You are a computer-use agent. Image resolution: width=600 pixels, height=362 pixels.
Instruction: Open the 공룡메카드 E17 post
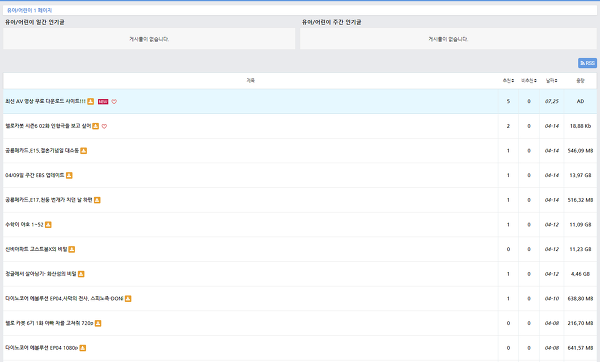pos(49,200)
